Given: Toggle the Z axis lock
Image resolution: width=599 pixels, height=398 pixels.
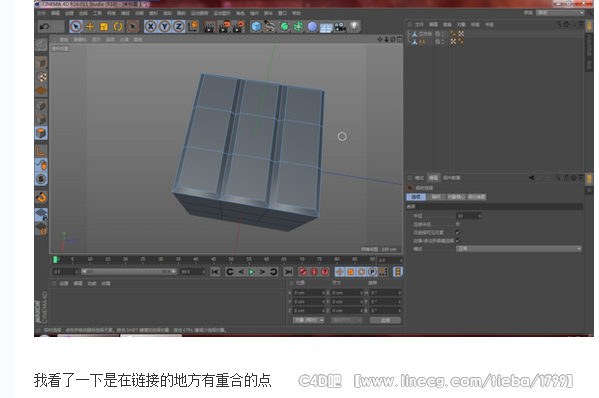Looking at the screenshot, I should [x=178, y=26].
